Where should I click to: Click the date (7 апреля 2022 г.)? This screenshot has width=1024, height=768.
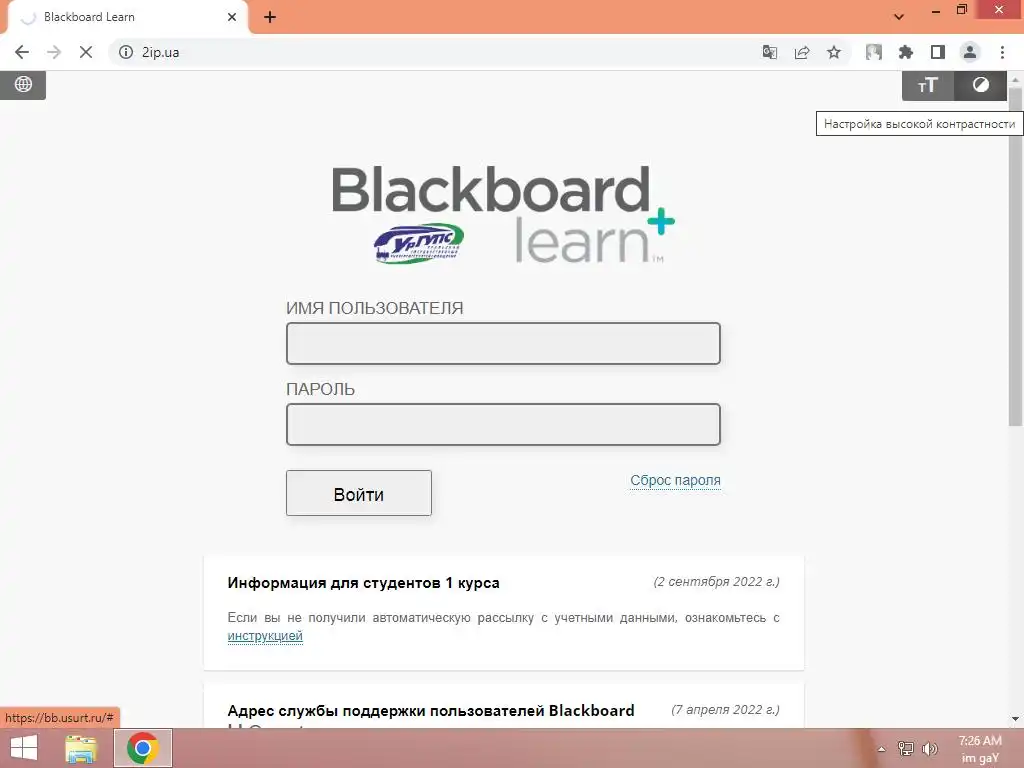pyautogui.click(x=725, y=709)
